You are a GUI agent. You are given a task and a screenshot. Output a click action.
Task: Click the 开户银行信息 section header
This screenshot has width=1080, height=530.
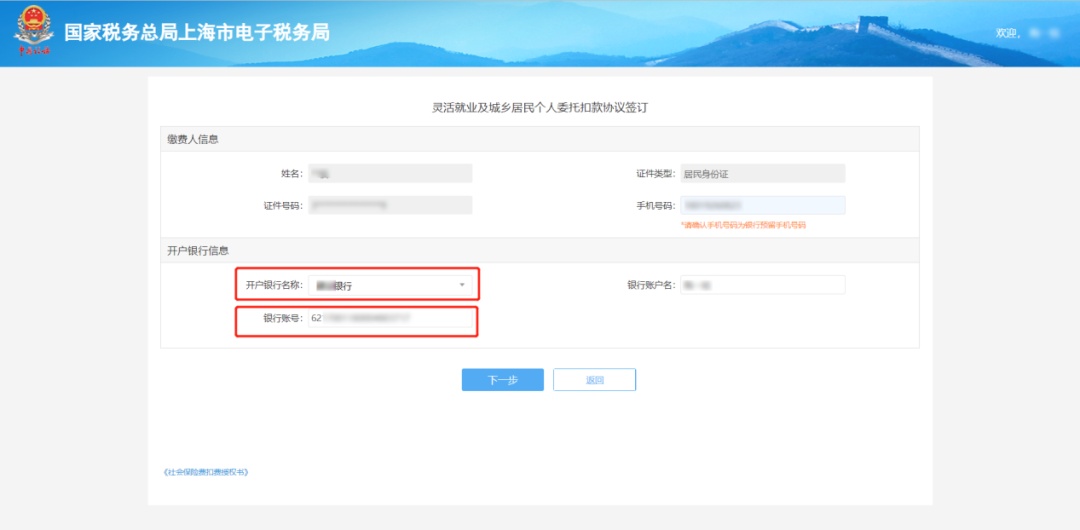pyautogui.click(x=198, y=250)
